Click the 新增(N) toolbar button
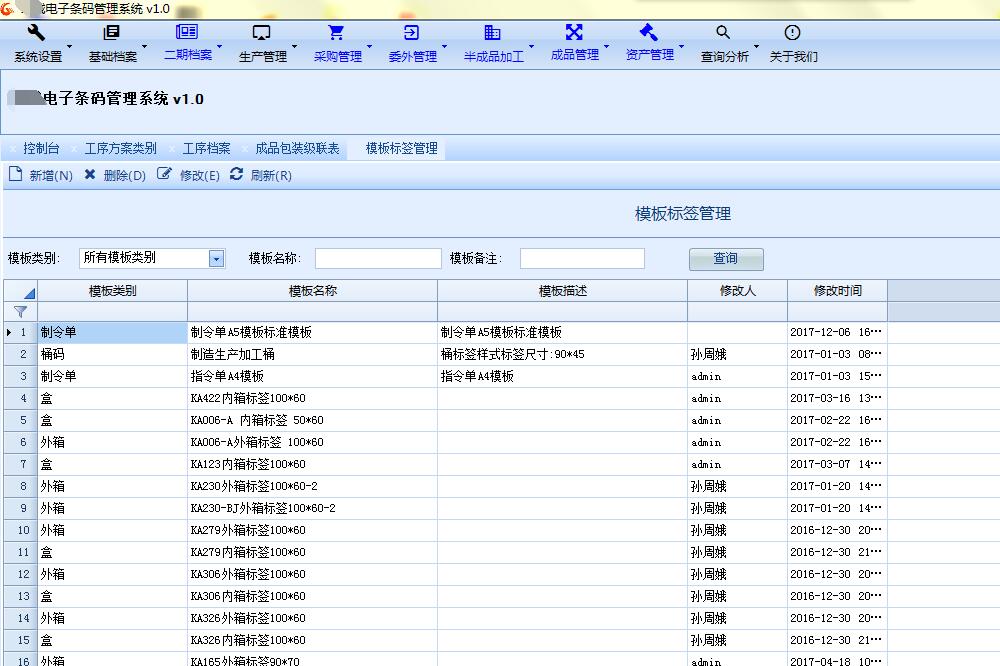 [41, 175]
